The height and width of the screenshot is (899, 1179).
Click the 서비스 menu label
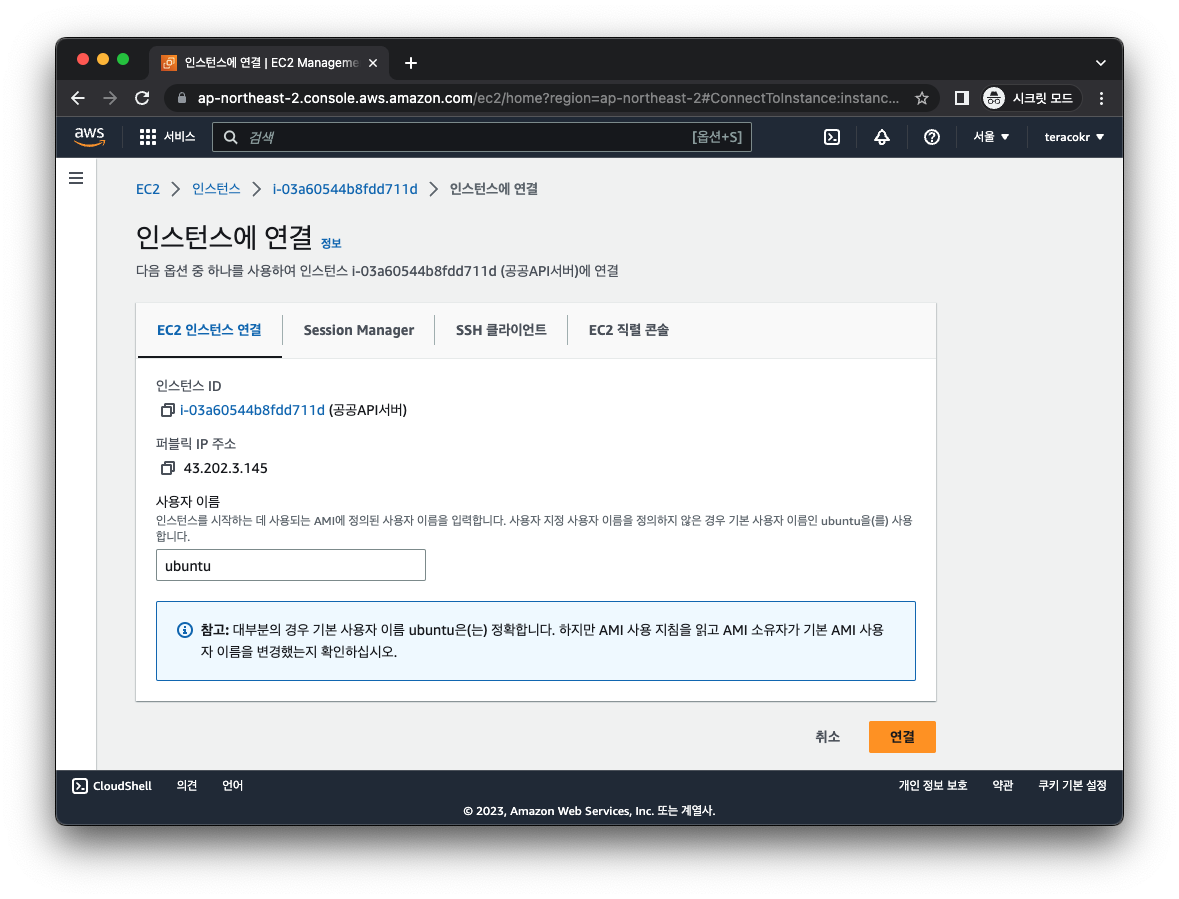click(180, 137)
